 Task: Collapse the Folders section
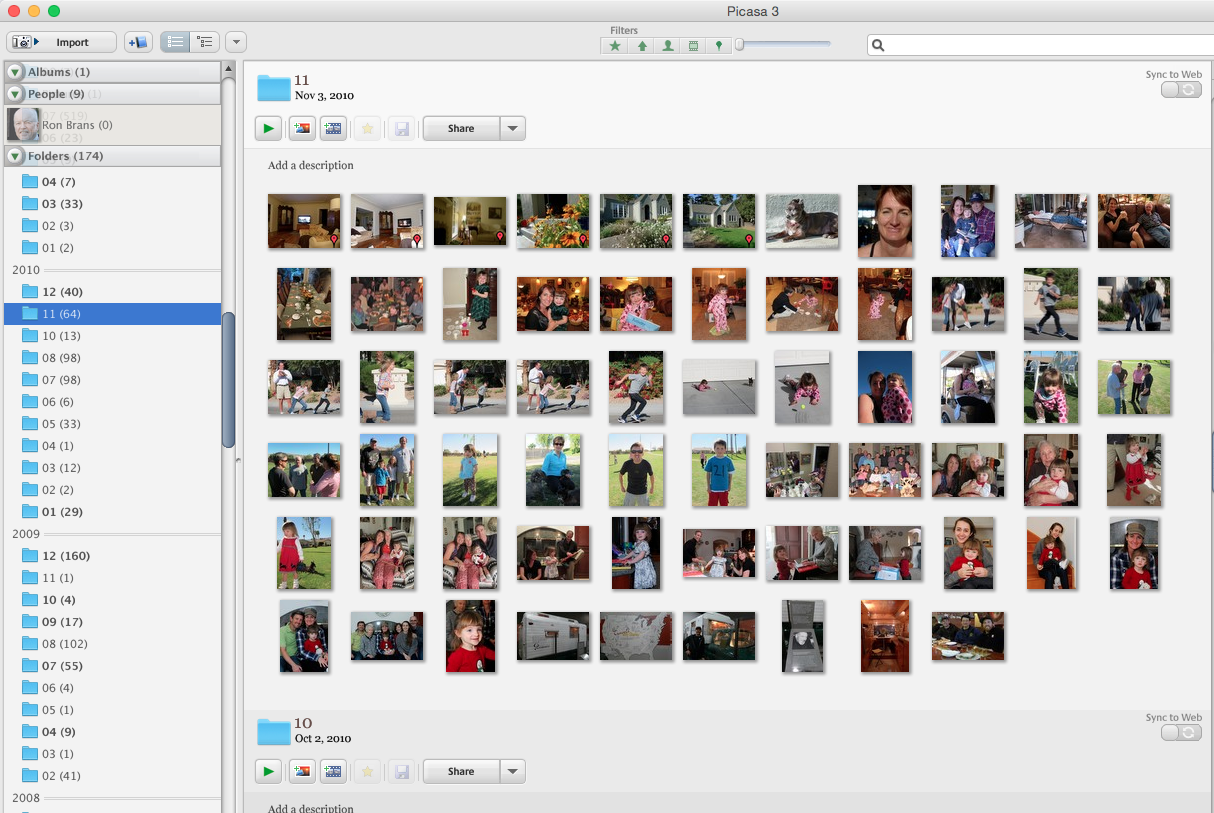(x=15, y=156)
